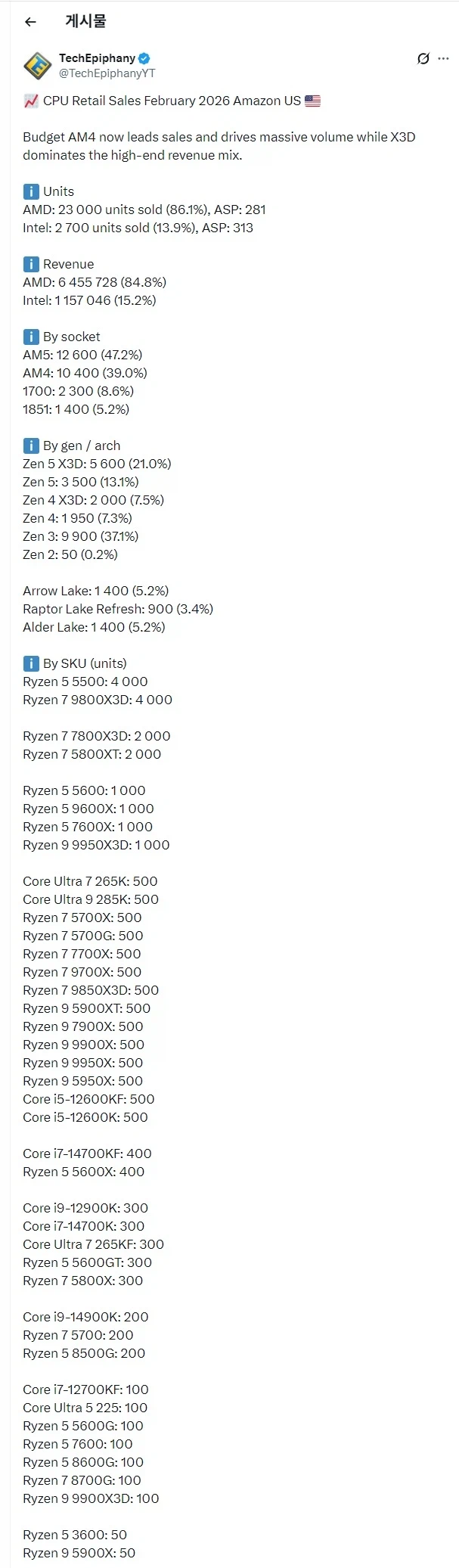The width and height of the screenshot is (459, 1568).
Task: Click the blue verified badge
Action: pyautogui.click(x=144, y=58)
